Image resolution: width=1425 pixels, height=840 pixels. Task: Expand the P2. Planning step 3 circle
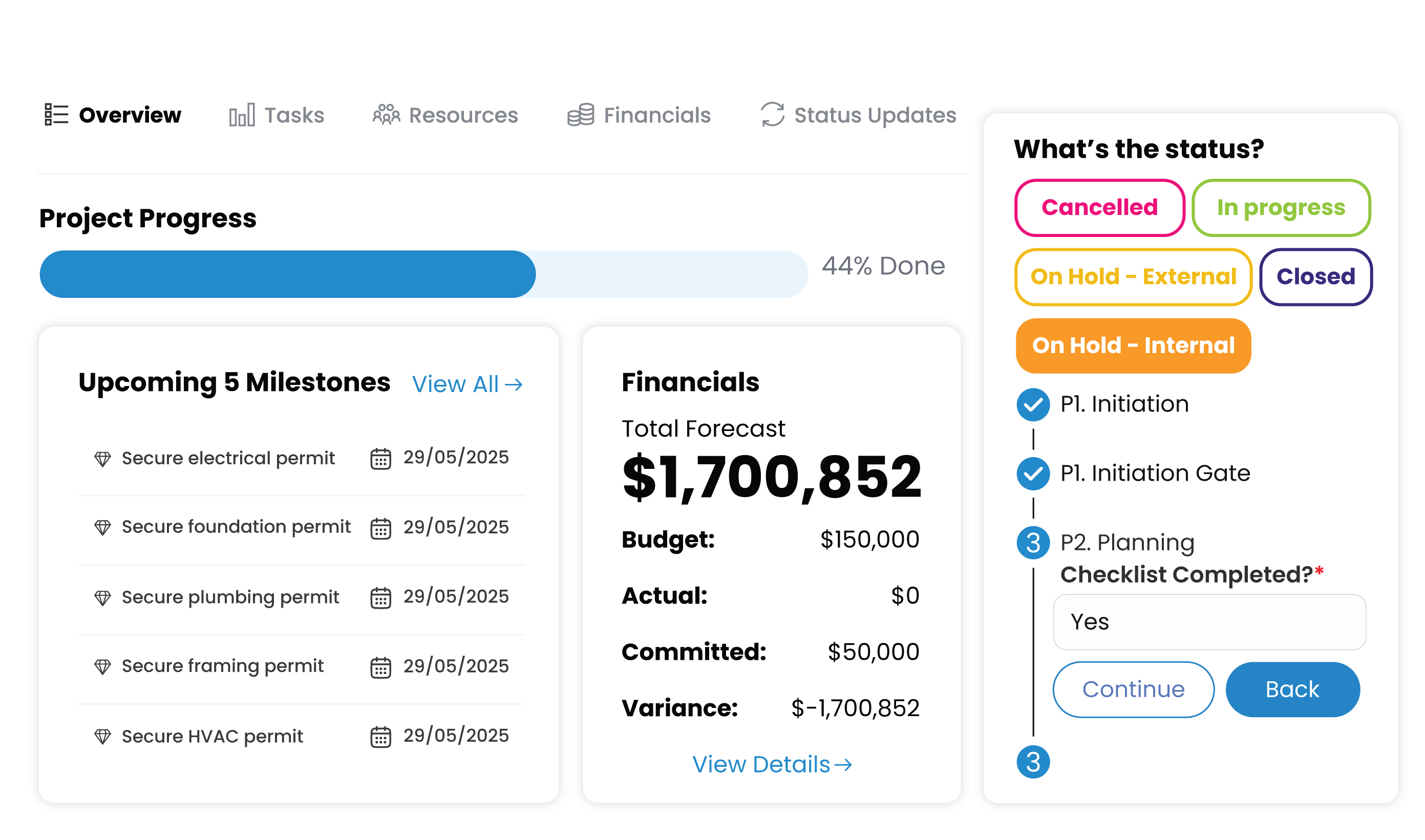tap(1033, 543)
